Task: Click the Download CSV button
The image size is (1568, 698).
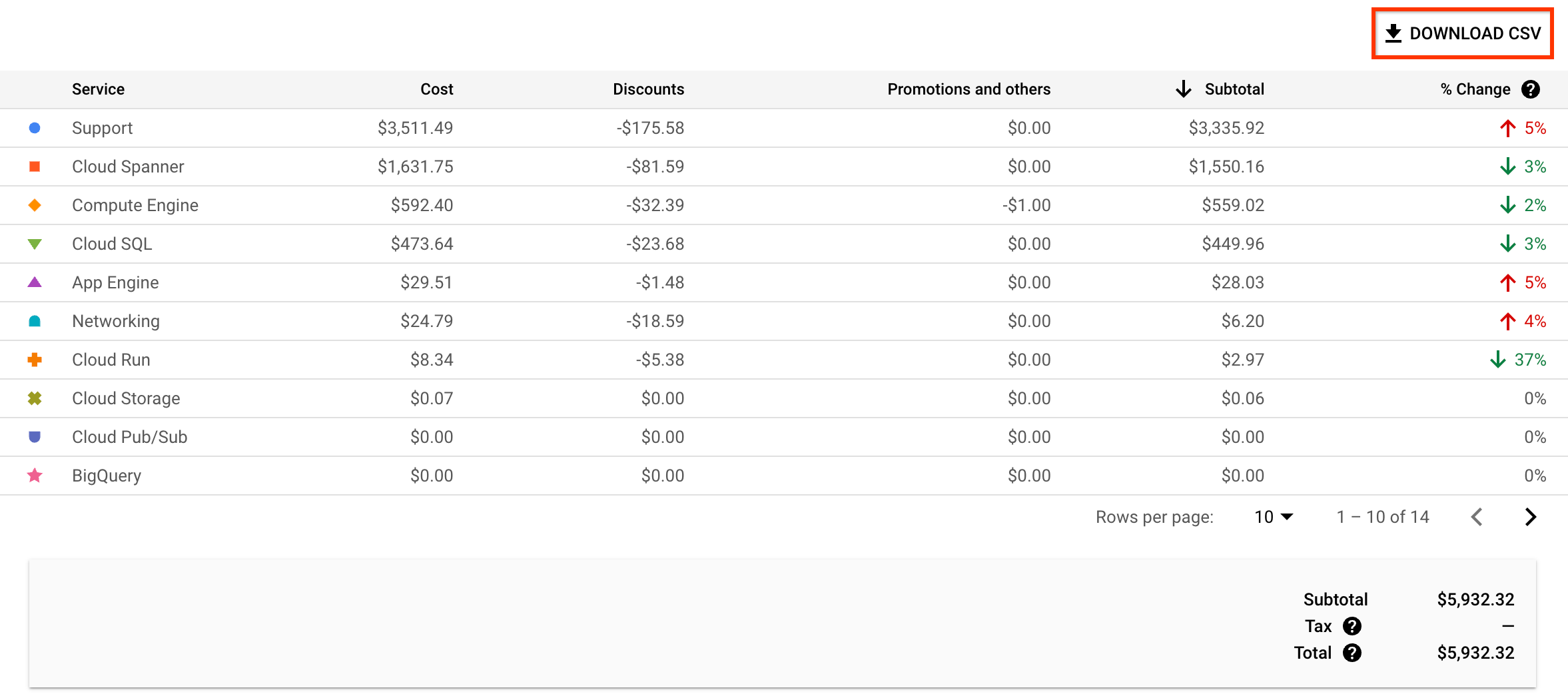Action: pyautogui.click(x=1463, y=33)
